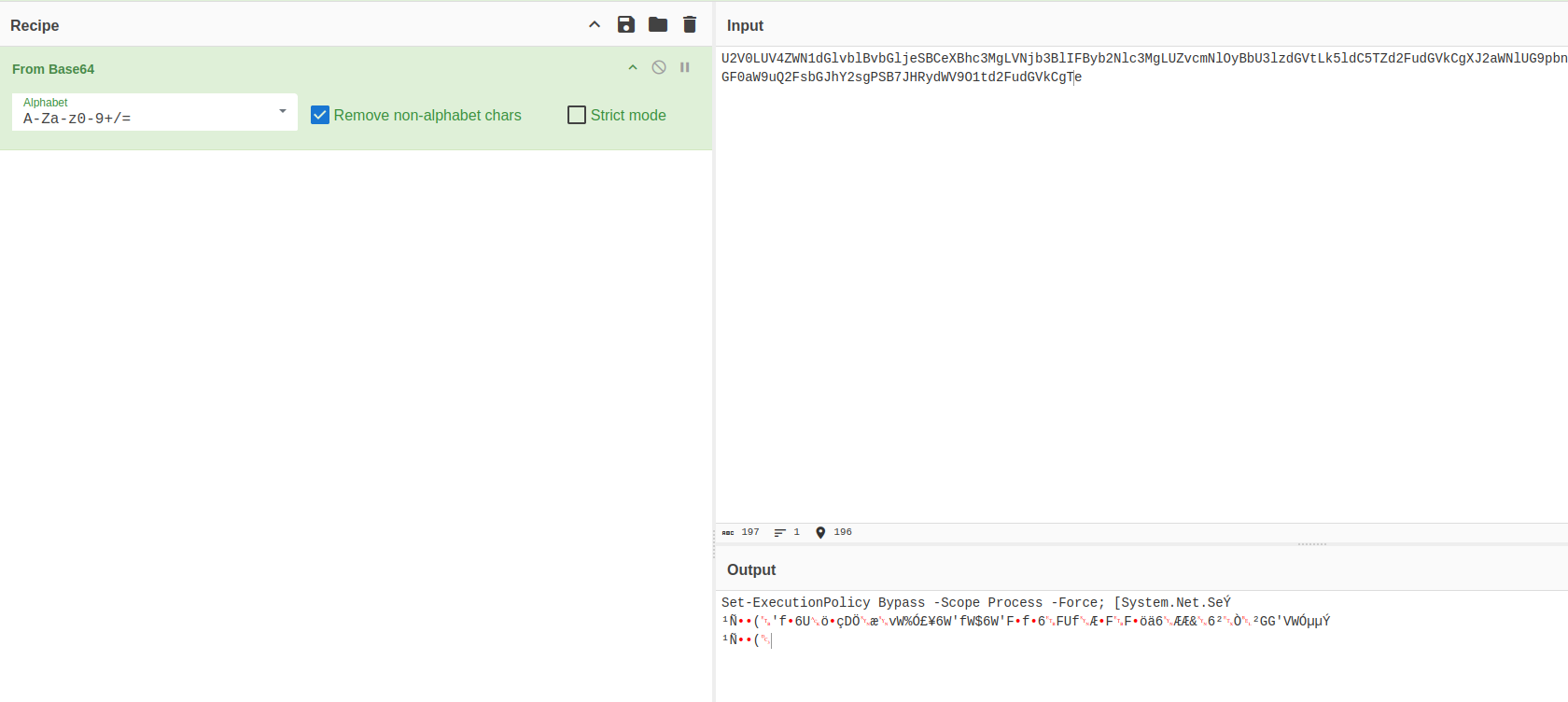Collapse the Recipe pane with the chevron

tap(595, 25)
